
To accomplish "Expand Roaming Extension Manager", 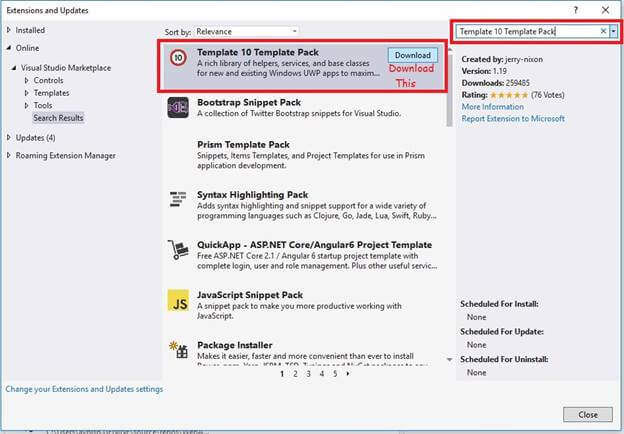I will [9, 155].
